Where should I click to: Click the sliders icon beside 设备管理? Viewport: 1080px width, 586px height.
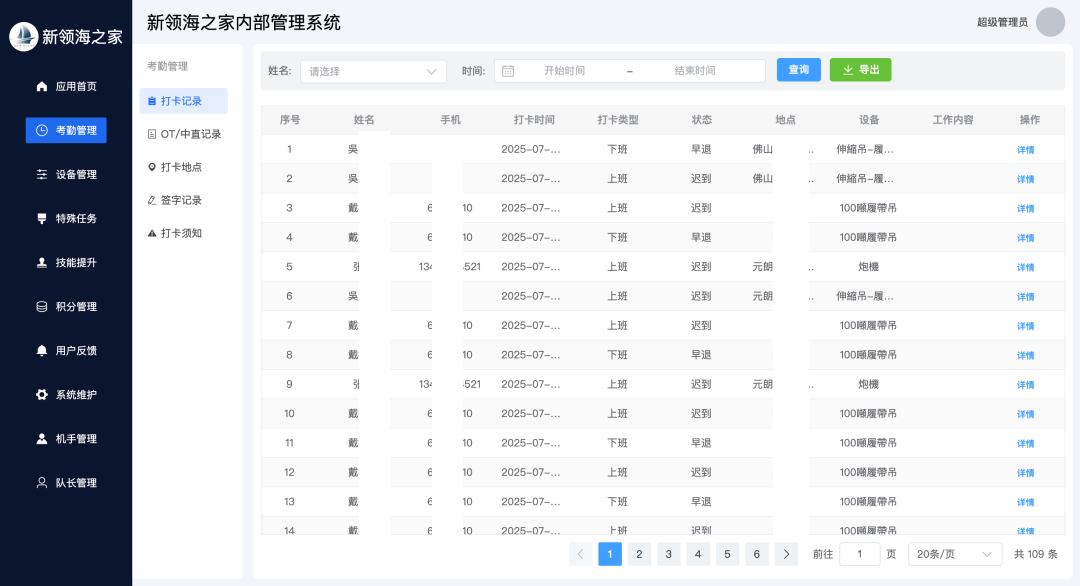42,174
